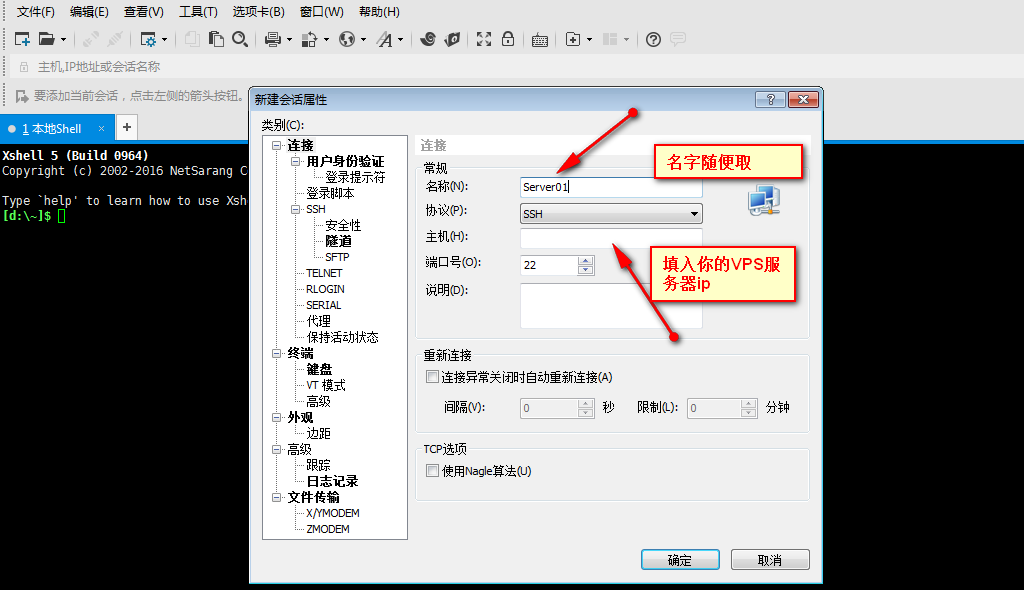Viewport: 1024px width, 590px height.
Task: Open the 文件(F) menu
Action: [x=36, y=12]
